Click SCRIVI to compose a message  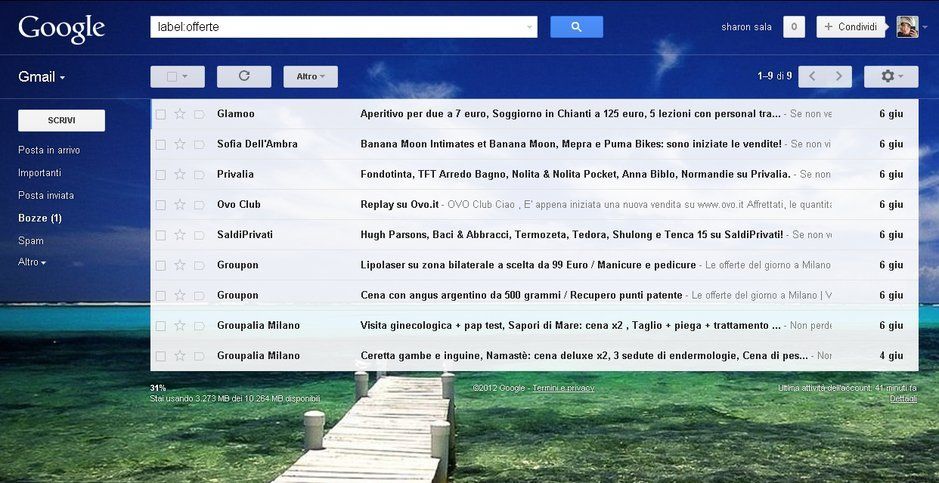coord(62,120)
